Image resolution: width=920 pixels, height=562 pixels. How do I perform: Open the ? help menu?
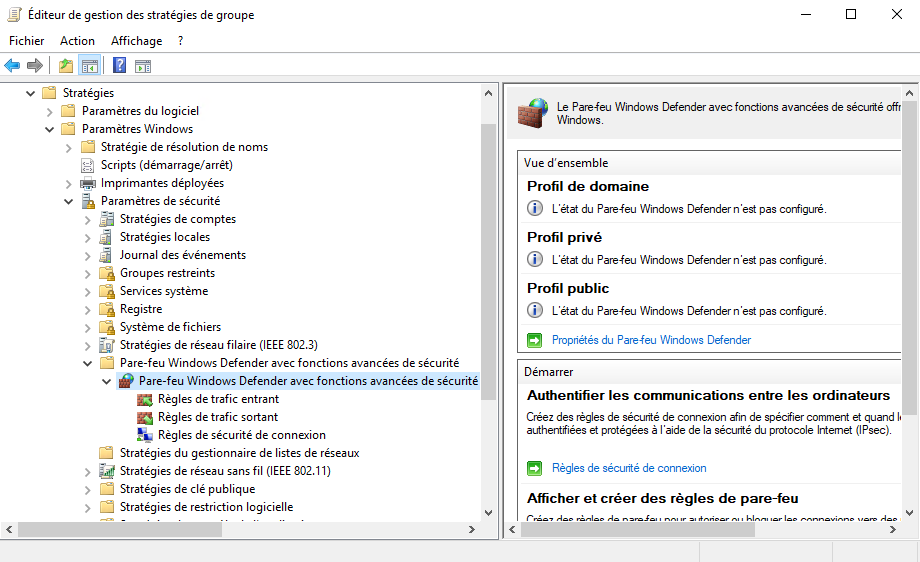click(x=181, y=40)
